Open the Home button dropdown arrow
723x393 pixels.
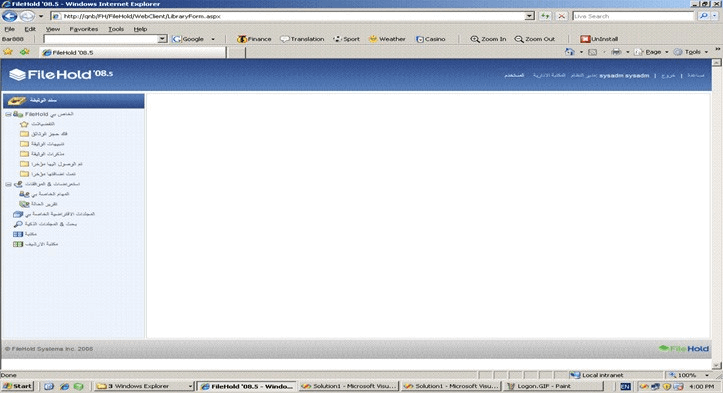[581, 52]
